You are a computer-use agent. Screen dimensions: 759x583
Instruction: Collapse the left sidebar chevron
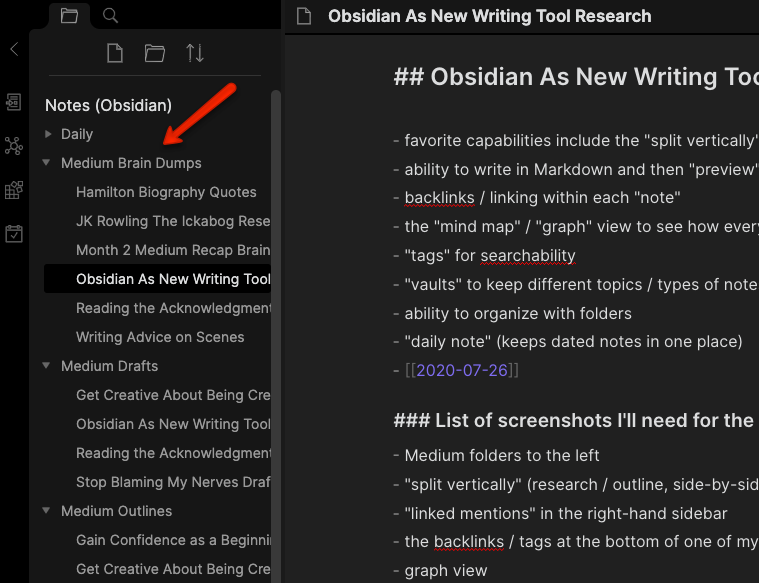(x=15, y=49)
